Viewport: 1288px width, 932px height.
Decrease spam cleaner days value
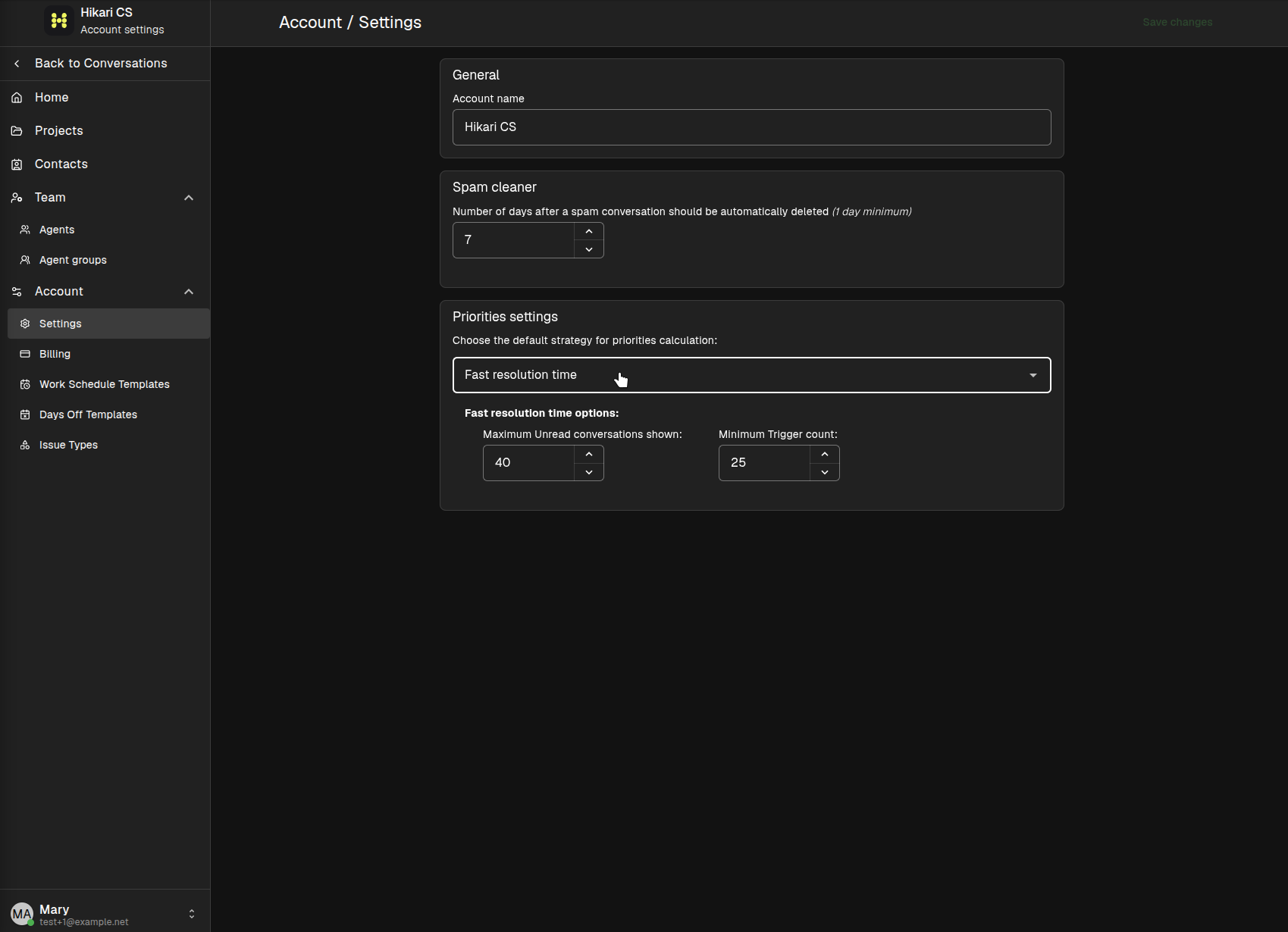(589, 249)
